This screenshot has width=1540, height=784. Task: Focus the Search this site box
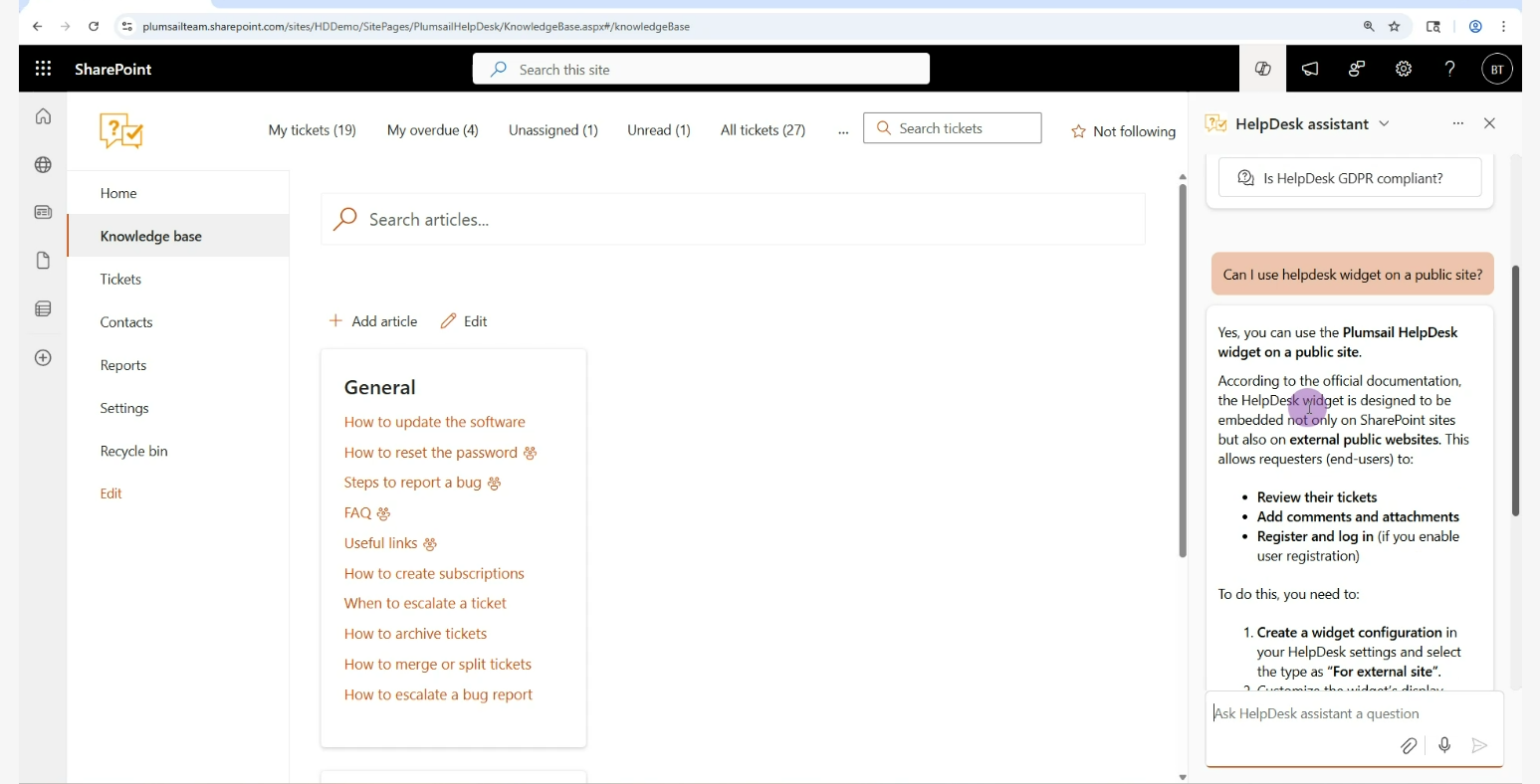coord(701,69)
